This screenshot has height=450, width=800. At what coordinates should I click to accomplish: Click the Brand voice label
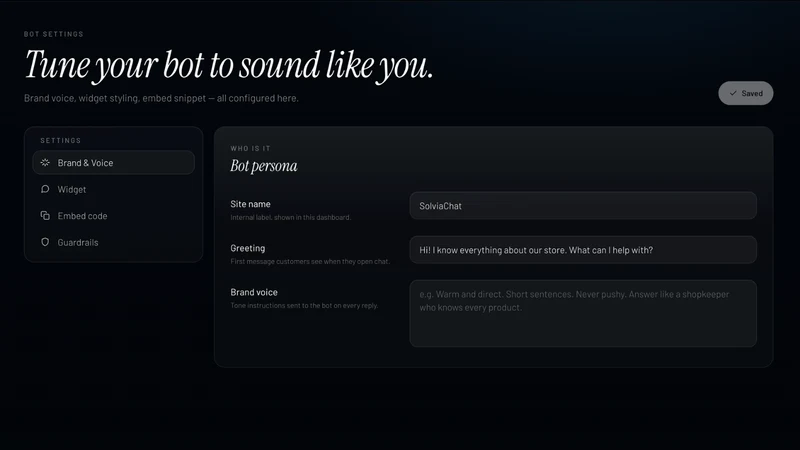254,292
